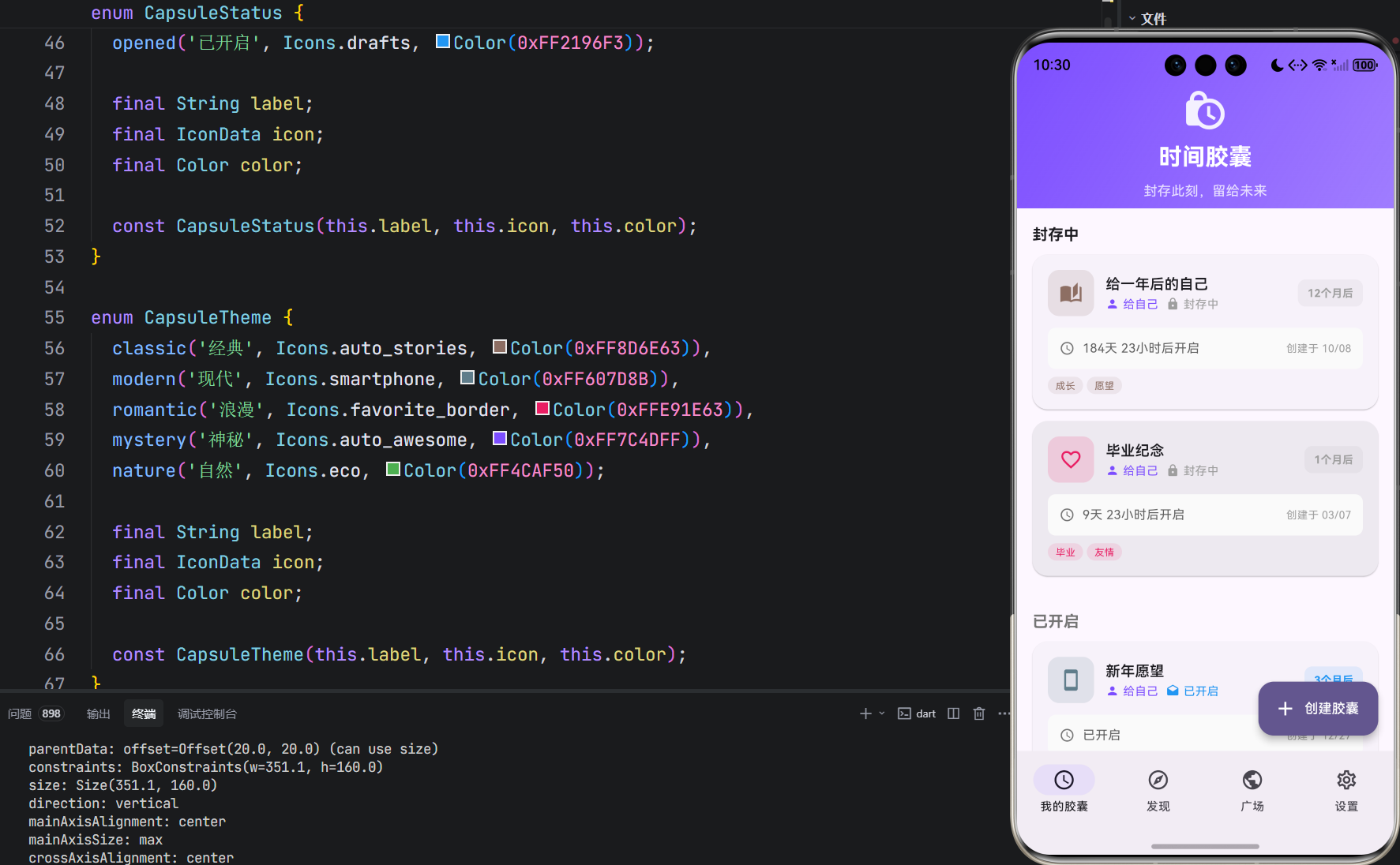Open the 给一年后的自己 capsule title
Image resolution: width=1400 pixels, height=865 pixels.
pyautogui.click(x=1157, y=283)
